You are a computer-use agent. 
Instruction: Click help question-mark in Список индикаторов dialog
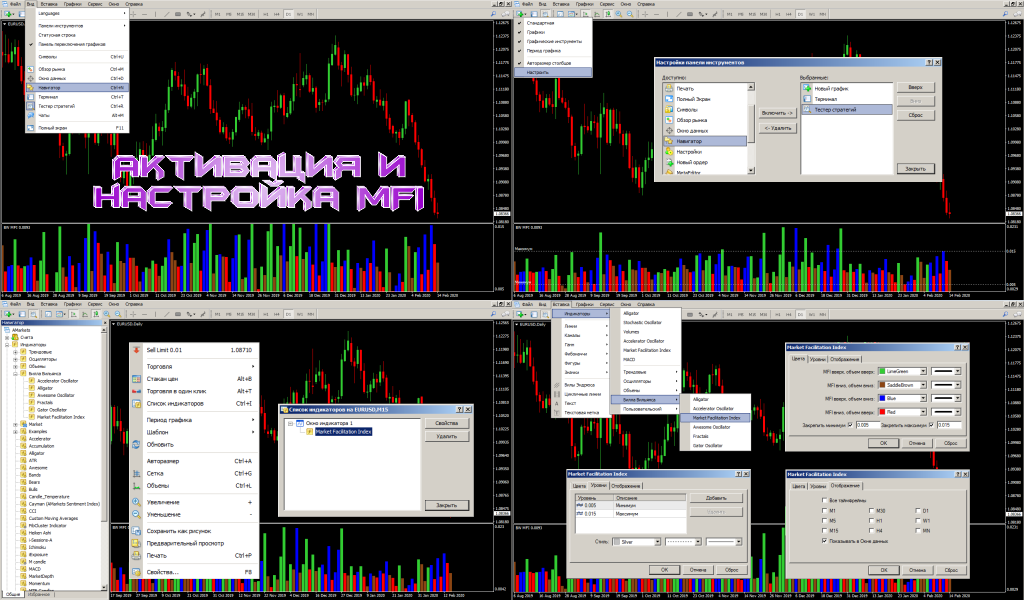tap(460, 409)
